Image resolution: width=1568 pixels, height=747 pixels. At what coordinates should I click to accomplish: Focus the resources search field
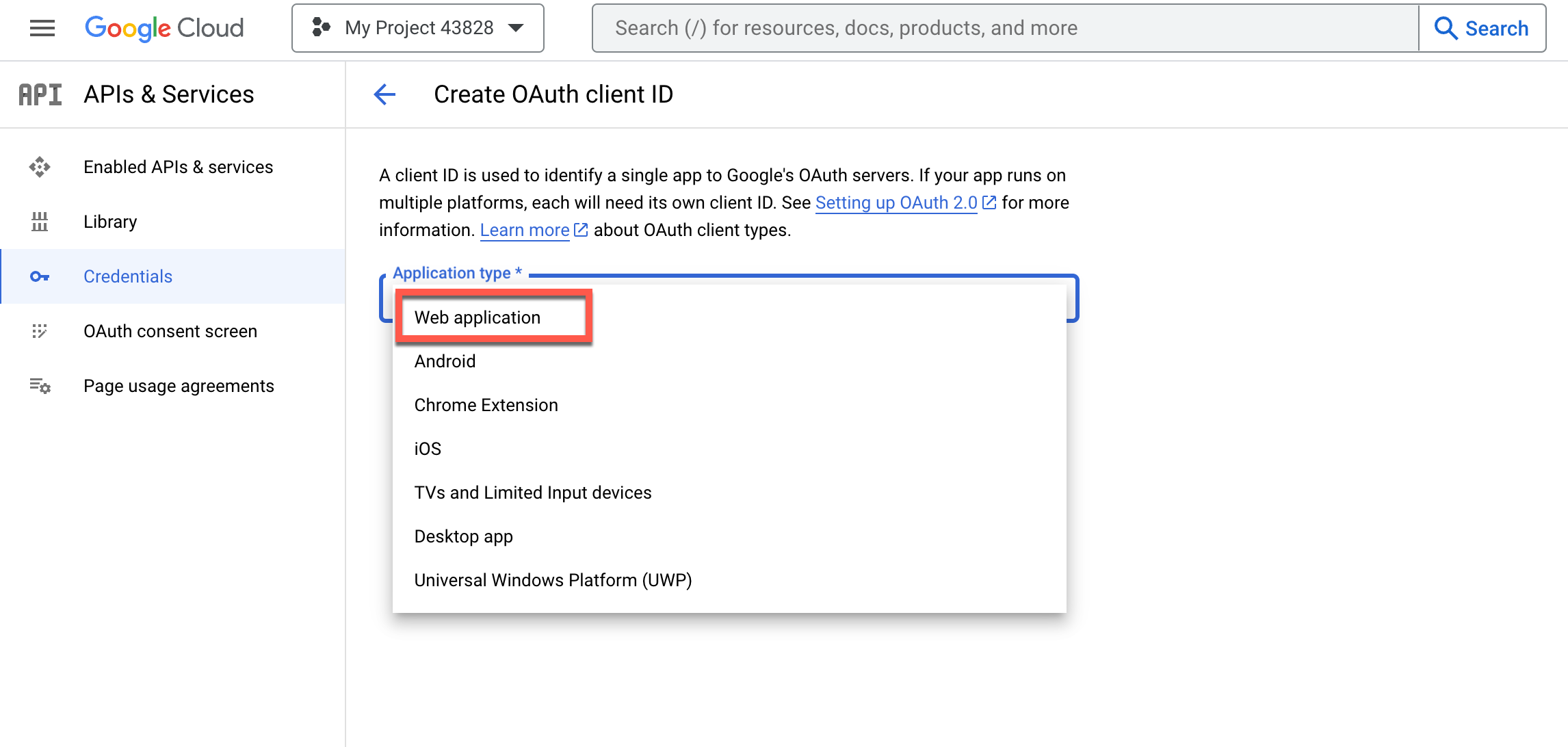pyautogui.click(x=1005, y=28)
